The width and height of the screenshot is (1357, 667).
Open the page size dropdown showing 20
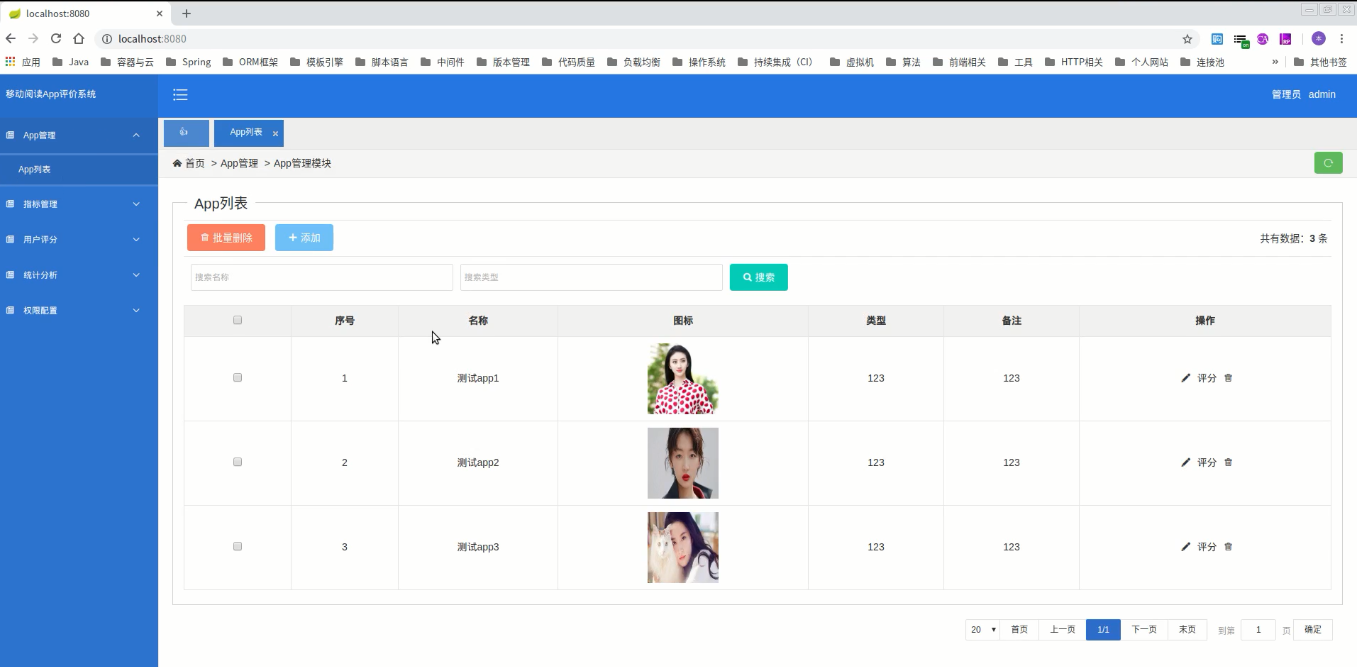(983, 630)
